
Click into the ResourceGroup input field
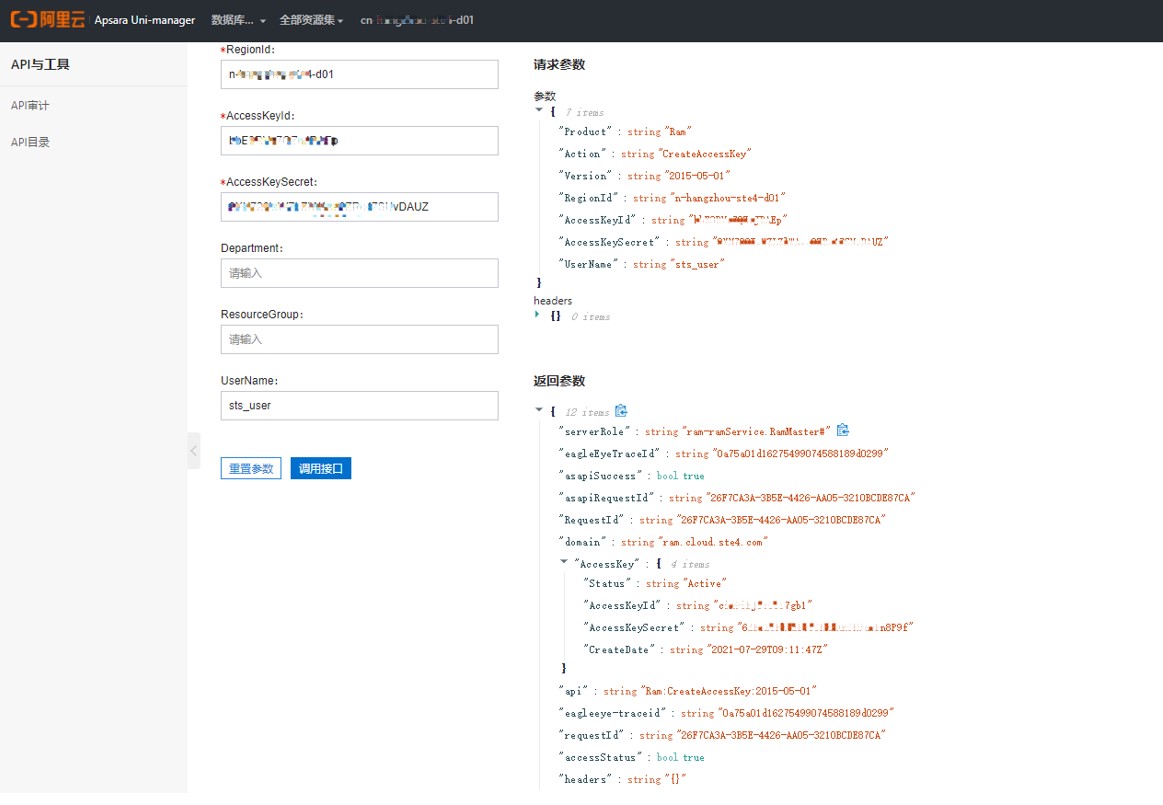(x=359, y=339)
